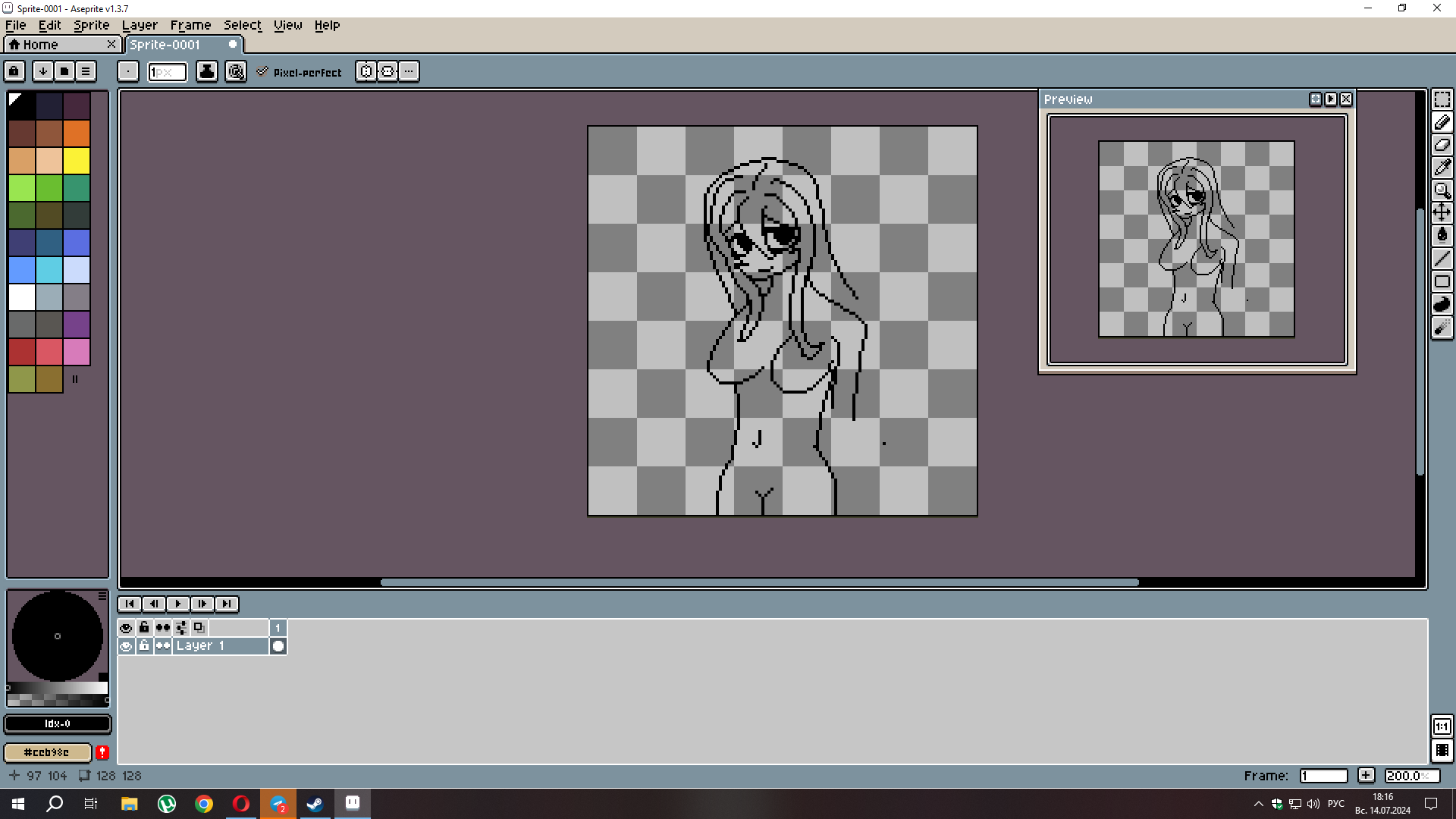
Task: Select the Zoom tool
Action: [1442, 190]
